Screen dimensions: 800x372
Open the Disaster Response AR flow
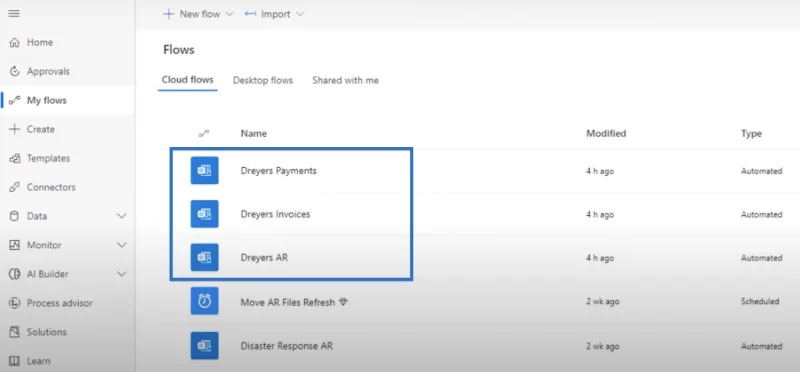287,346
